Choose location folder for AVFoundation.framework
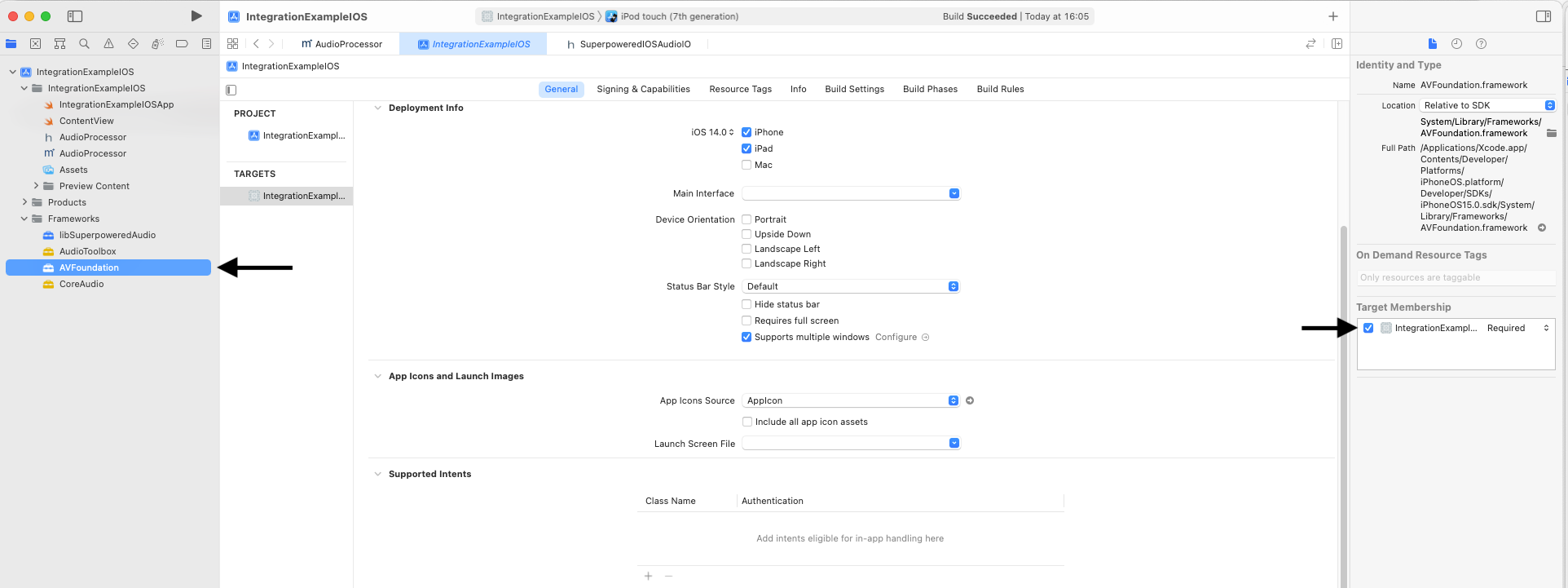The height and width of the screenshot is (588, 1568). tap(1552, 133)
